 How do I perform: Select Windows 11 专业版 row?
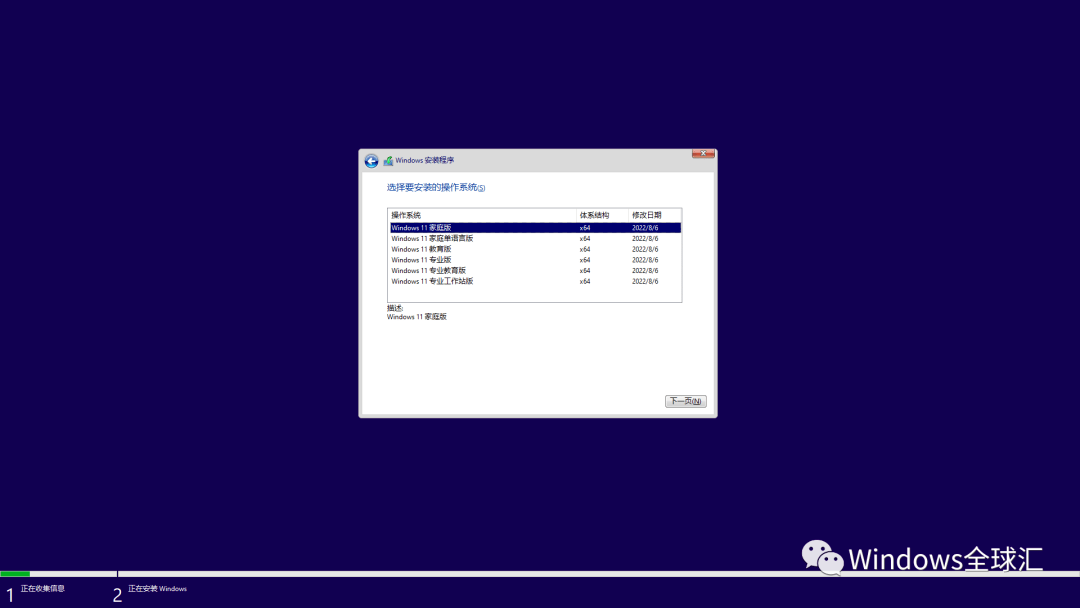[x=534, y=260]
